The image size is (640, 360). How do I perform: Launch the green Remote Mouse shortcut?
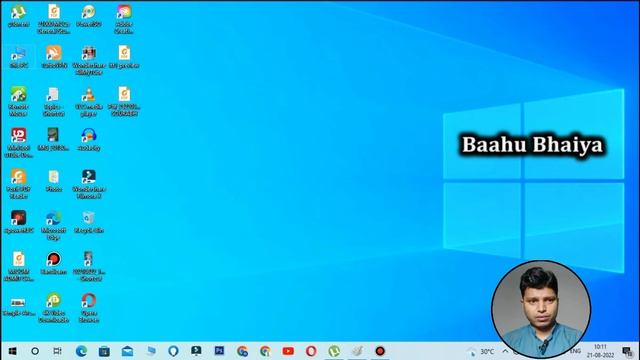(x=18, y=101)
